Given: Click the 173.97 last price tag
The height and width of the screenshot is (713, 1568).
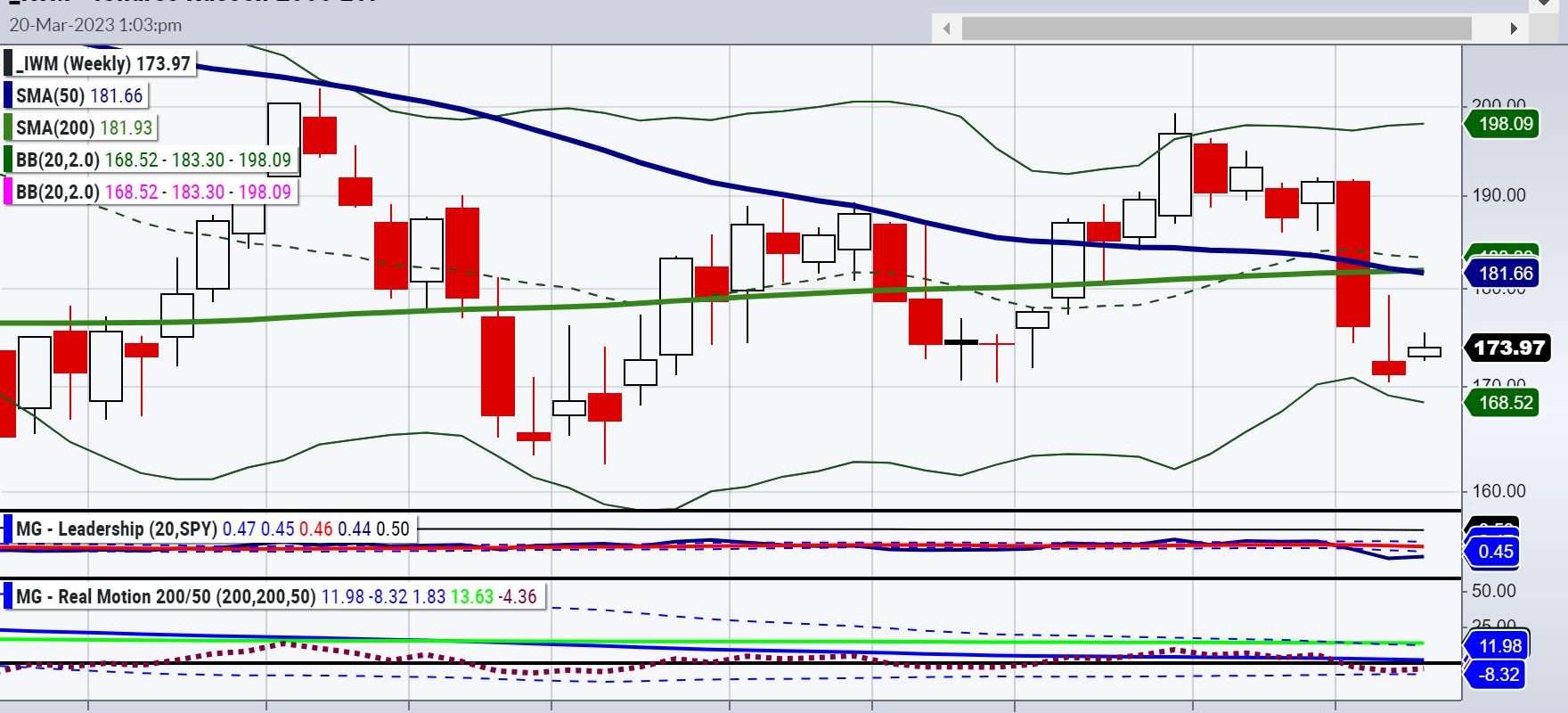Looking at the screenshot, I should (x=1507, y=348).
